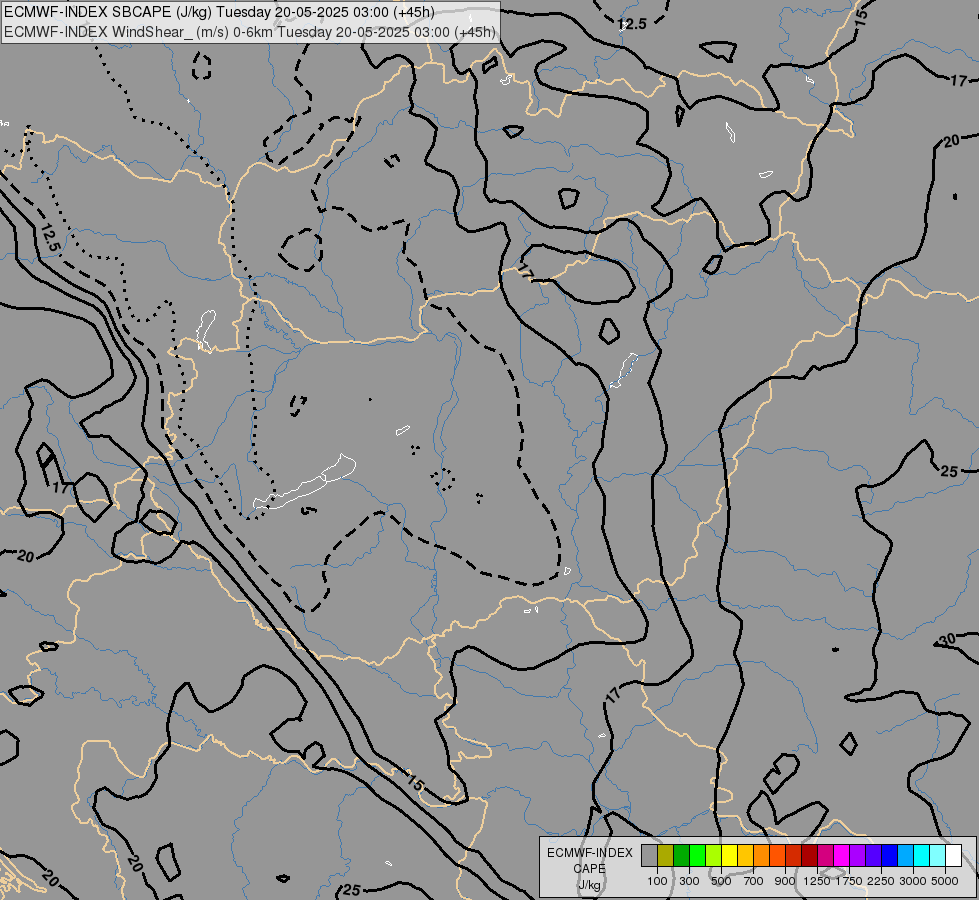979x900 pixels.
Task: Select the bright magenta legend swatch
Action: pos(841,855)
